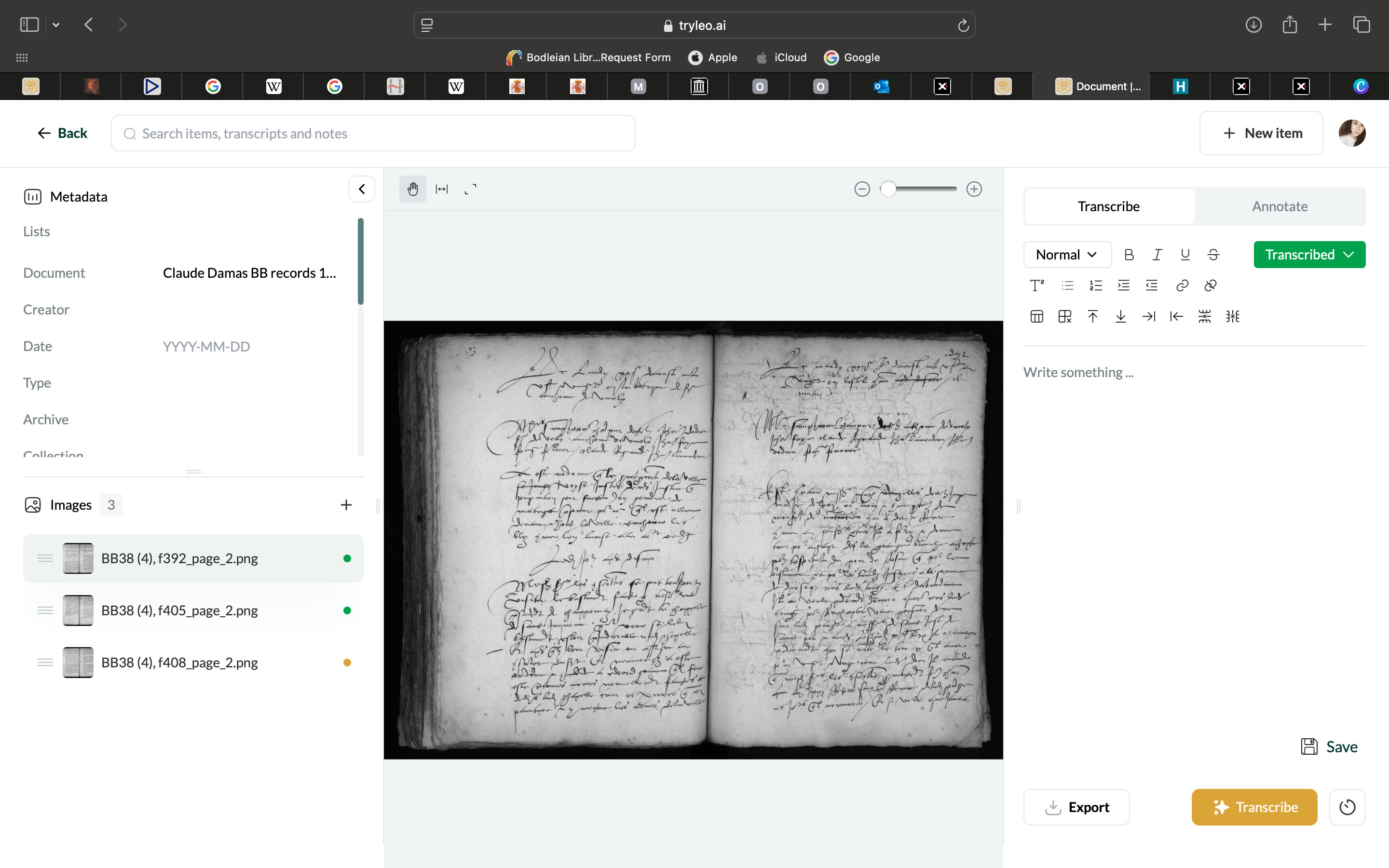
Task: Zoom out with the minus icon
Action: pos(861,189)
